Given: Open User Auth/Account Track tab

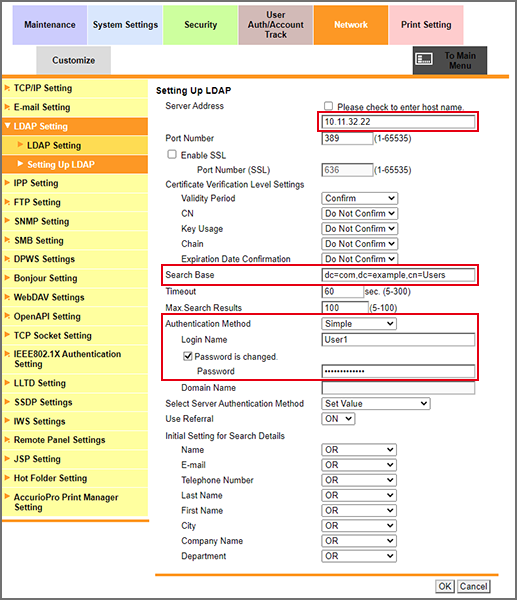Looking at the screenshot, I should [x=276, y=25].
